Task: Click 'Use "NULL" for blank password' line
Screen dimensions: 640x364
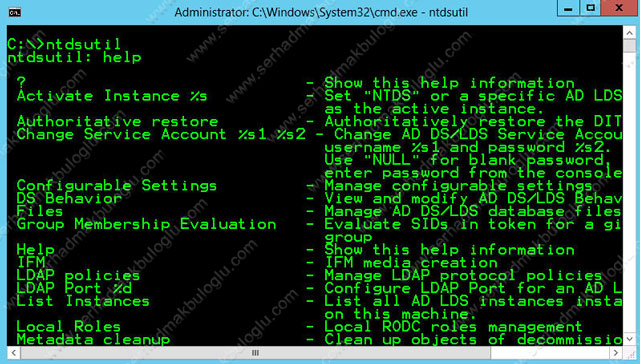Action: [x=464, y=160]
